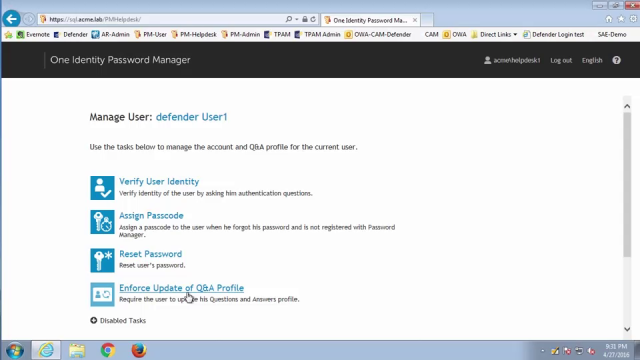The image size is (640, 360).
Task: Click the refresh icon in address bar
Action: tap(313, 19)
